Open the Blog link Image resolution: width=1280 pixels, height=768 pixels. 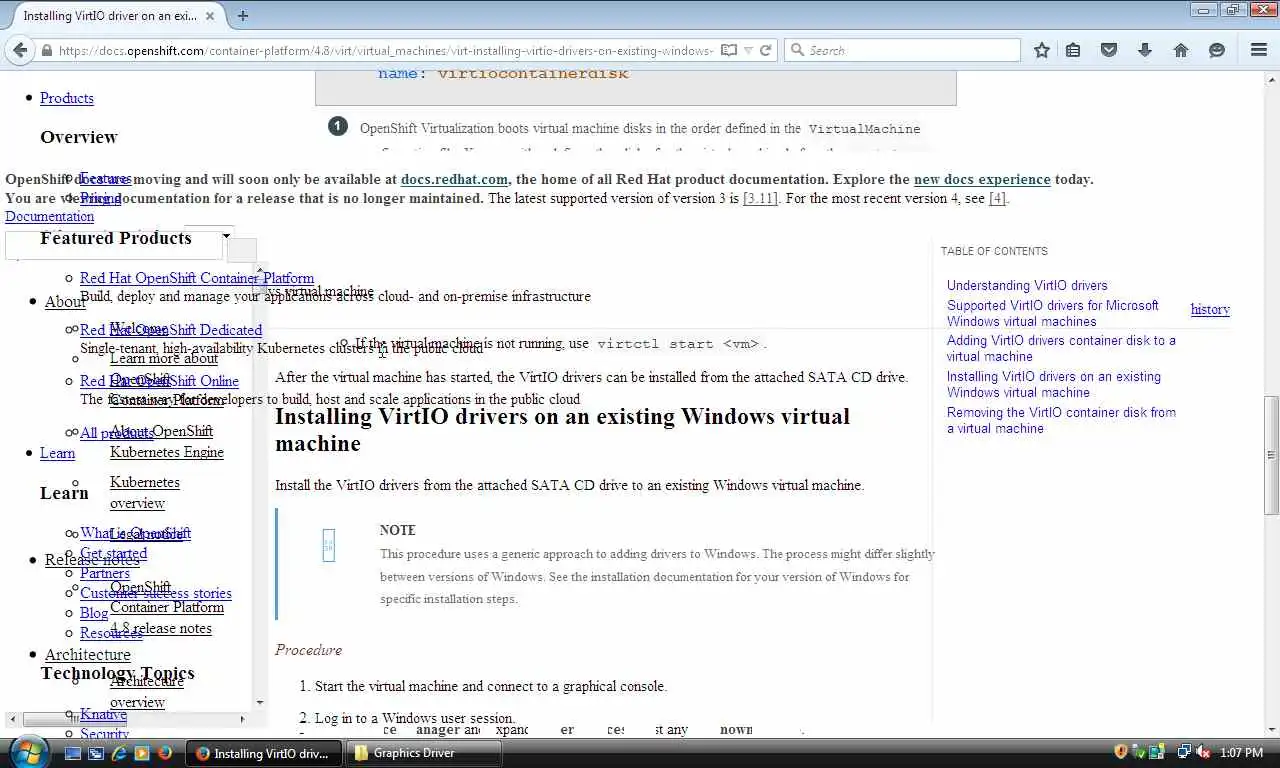click(x=94, y=613)
